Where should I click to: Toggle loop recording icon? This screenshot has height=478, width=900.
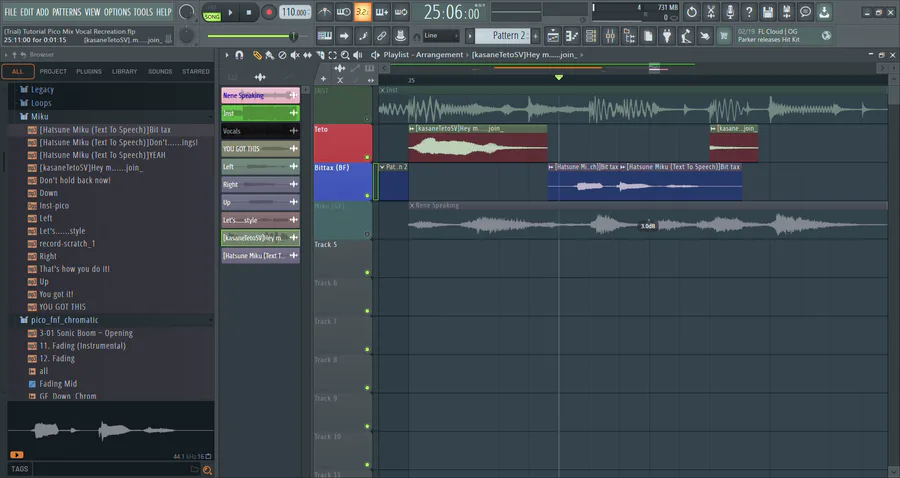click(401, 11)
